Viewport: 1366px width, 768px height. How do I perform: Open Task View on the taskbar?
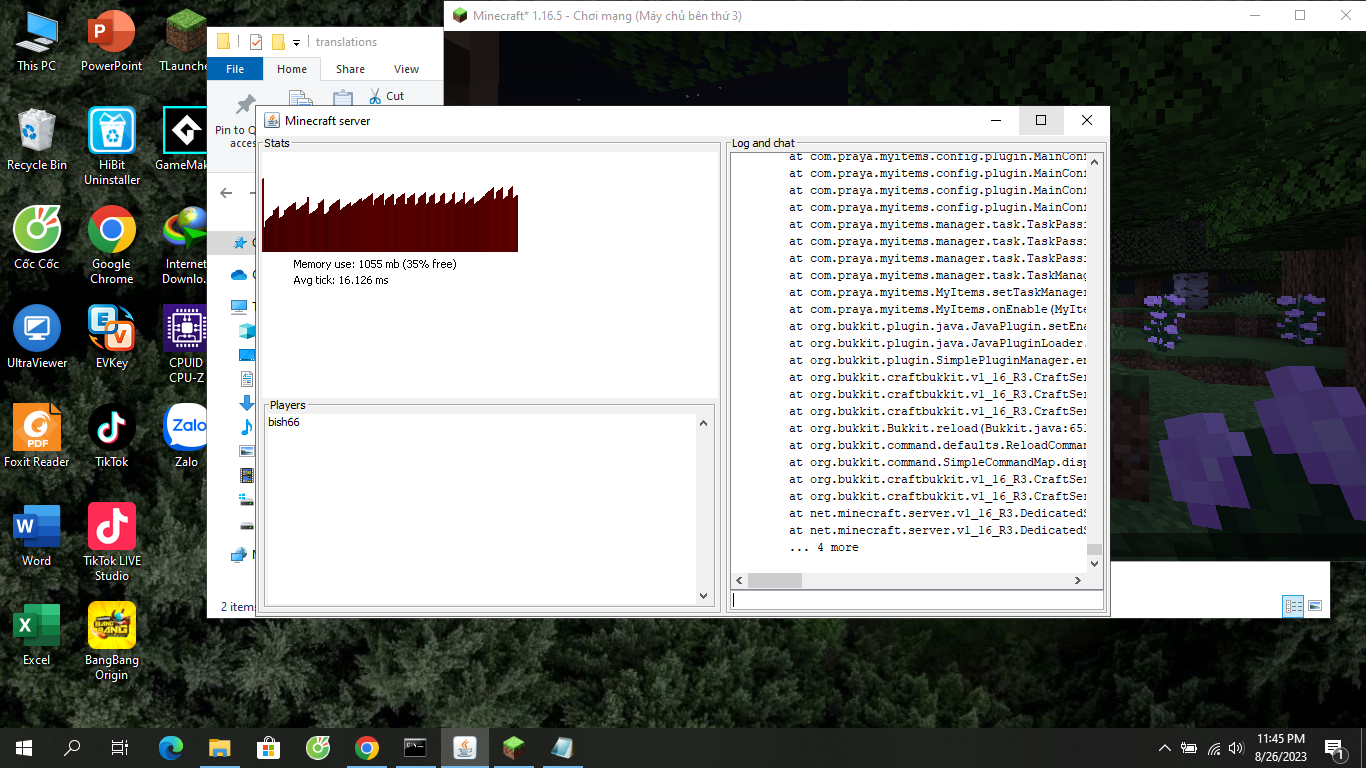coord(120,747)
